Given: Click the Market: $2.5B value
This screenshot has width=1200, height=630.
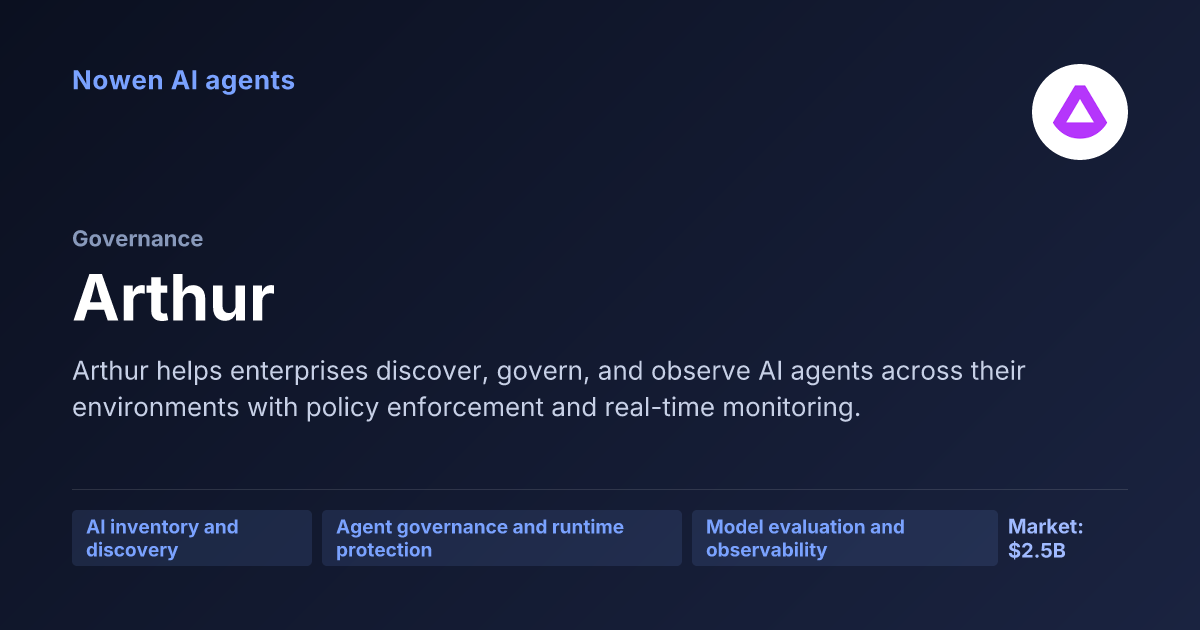Looking at the screenshot, I should pos(1046,538).
